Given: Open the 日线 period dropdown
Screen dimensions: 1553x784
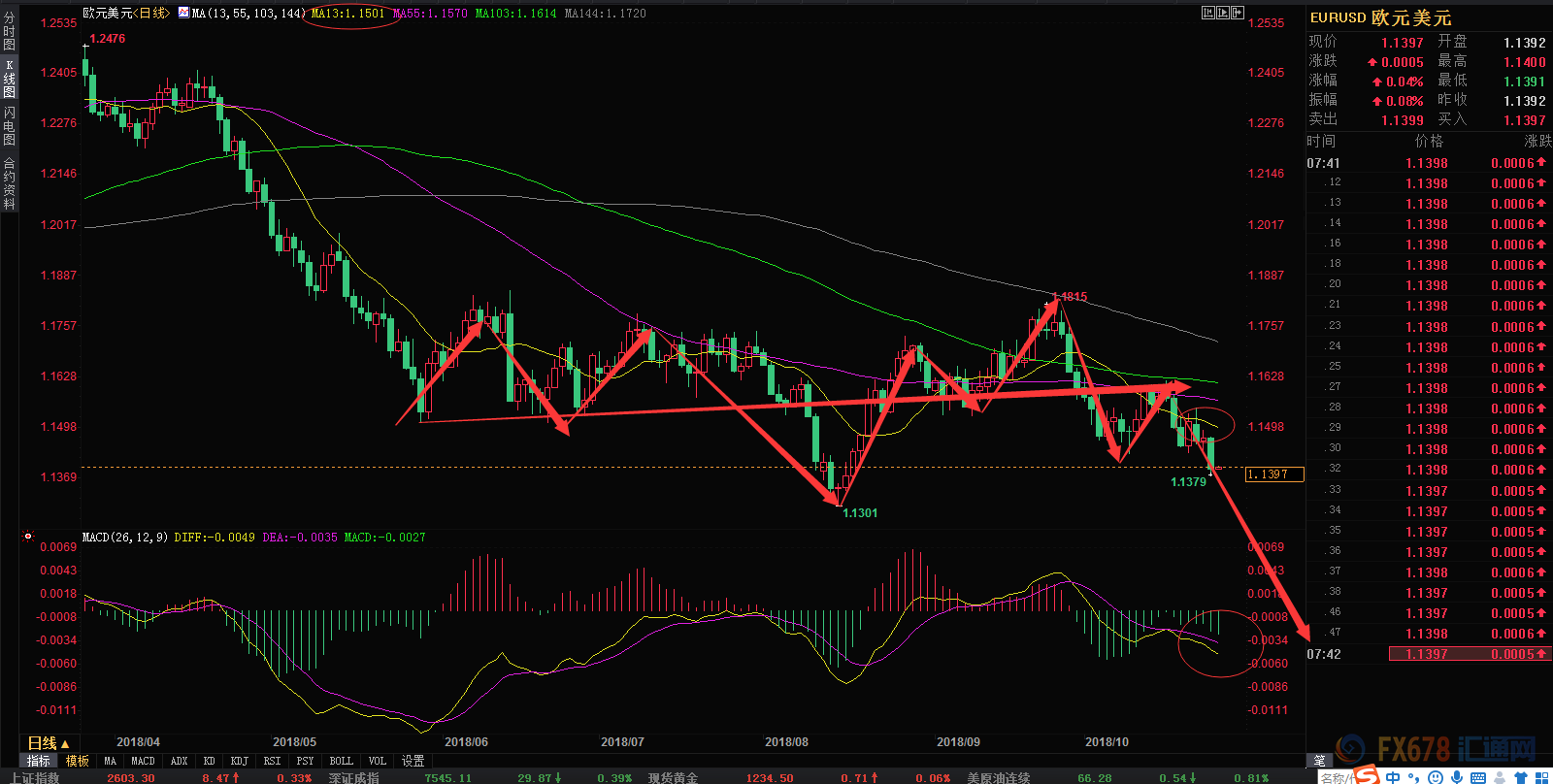Looking at the screenshot, I should 48,743.
